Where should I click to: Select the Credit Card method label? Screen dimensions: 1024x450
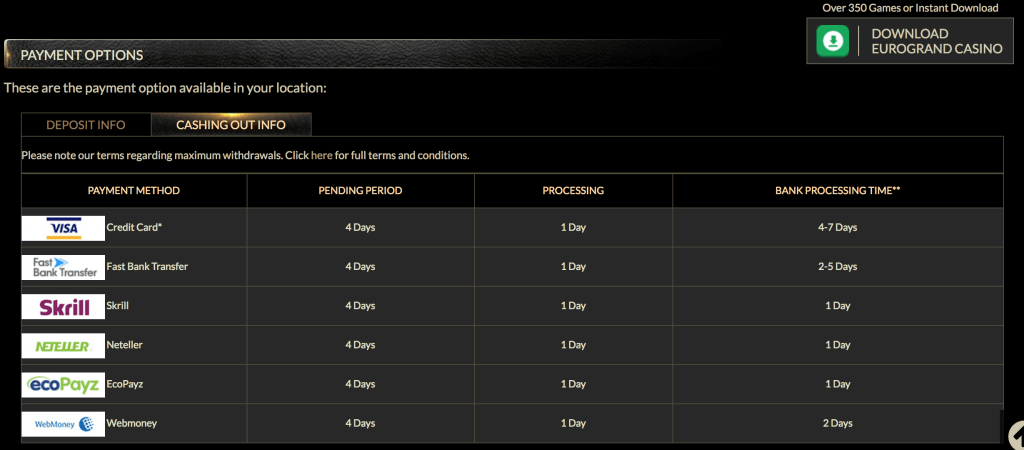tap(134, 228)
